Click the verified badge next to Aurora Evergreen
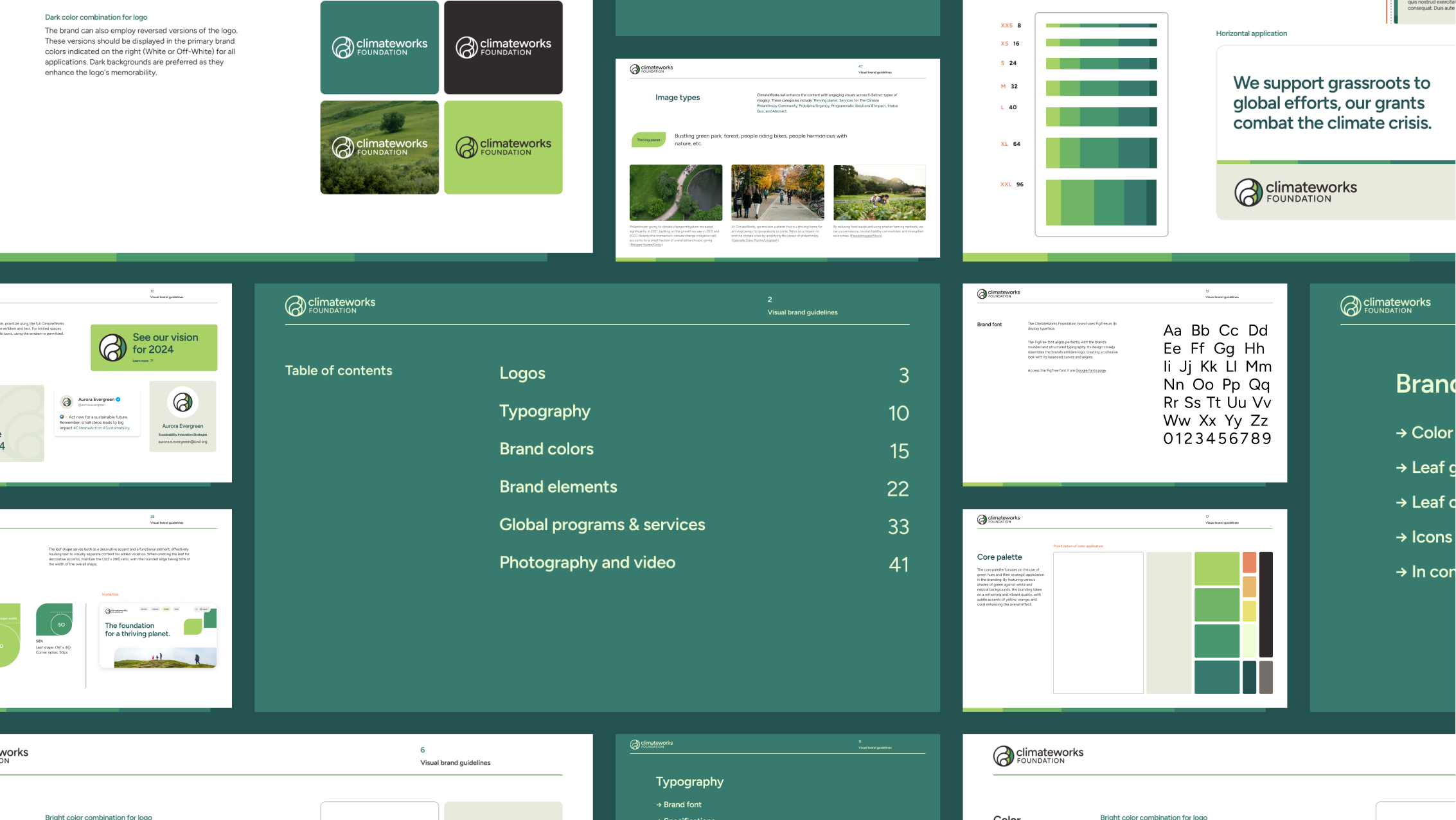The height and width of the screenshot is (820, 1456). click(118, 399)
